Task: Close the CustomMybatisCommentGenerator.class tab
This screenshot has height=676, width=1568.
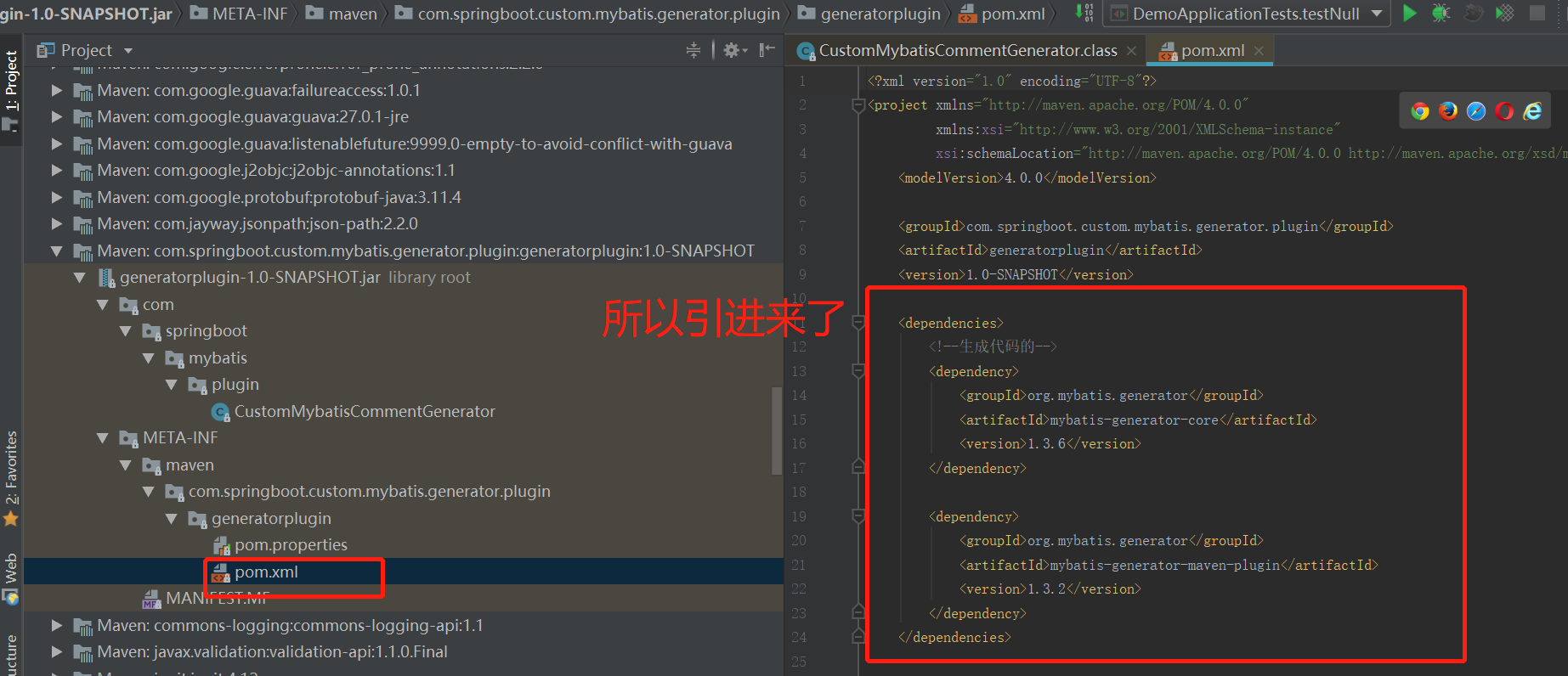Action: point(1131,51)
